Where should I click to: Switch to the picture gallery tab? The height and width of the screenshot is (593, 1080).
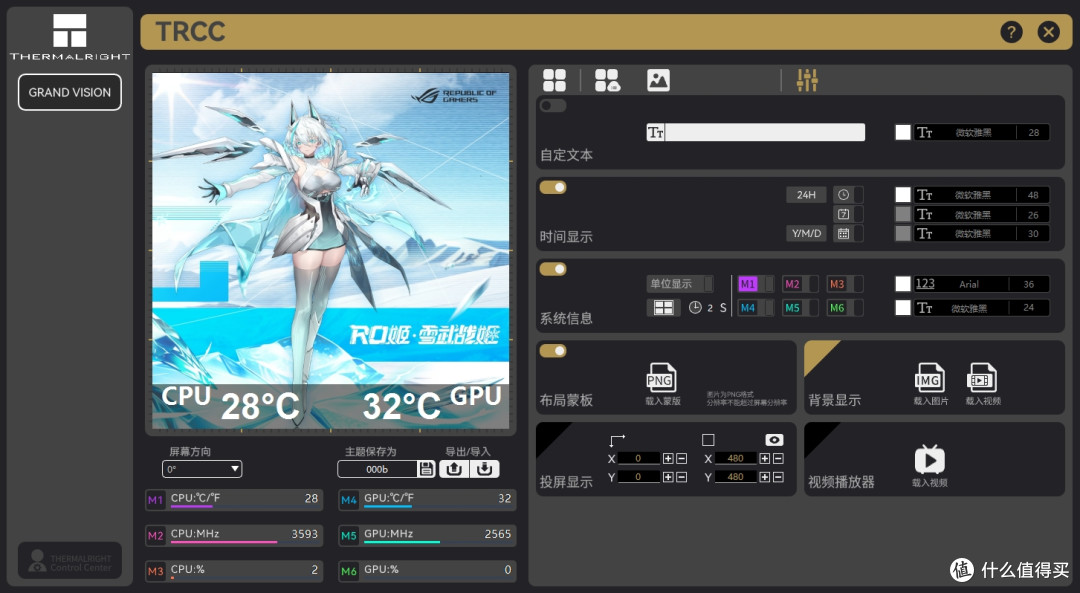coord(658,80)
